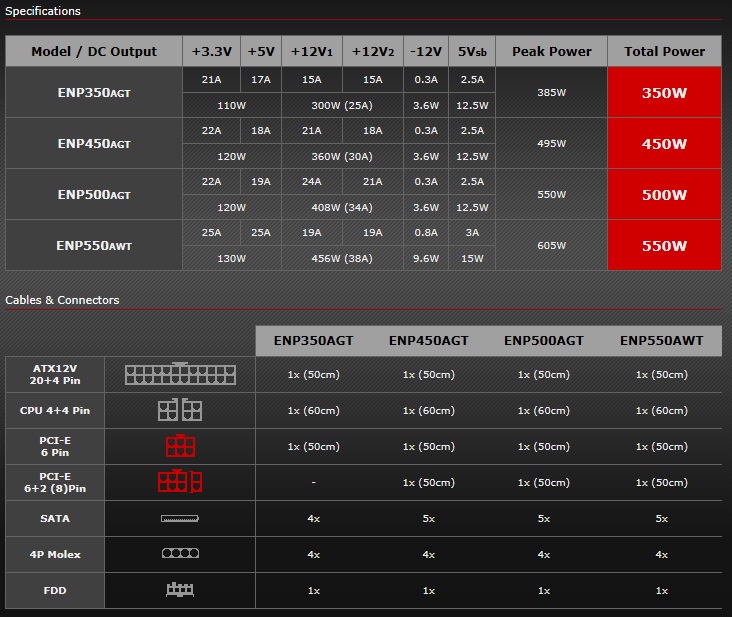Click the 4P Molex row label

pyautogui.click(x=55, y=554)
